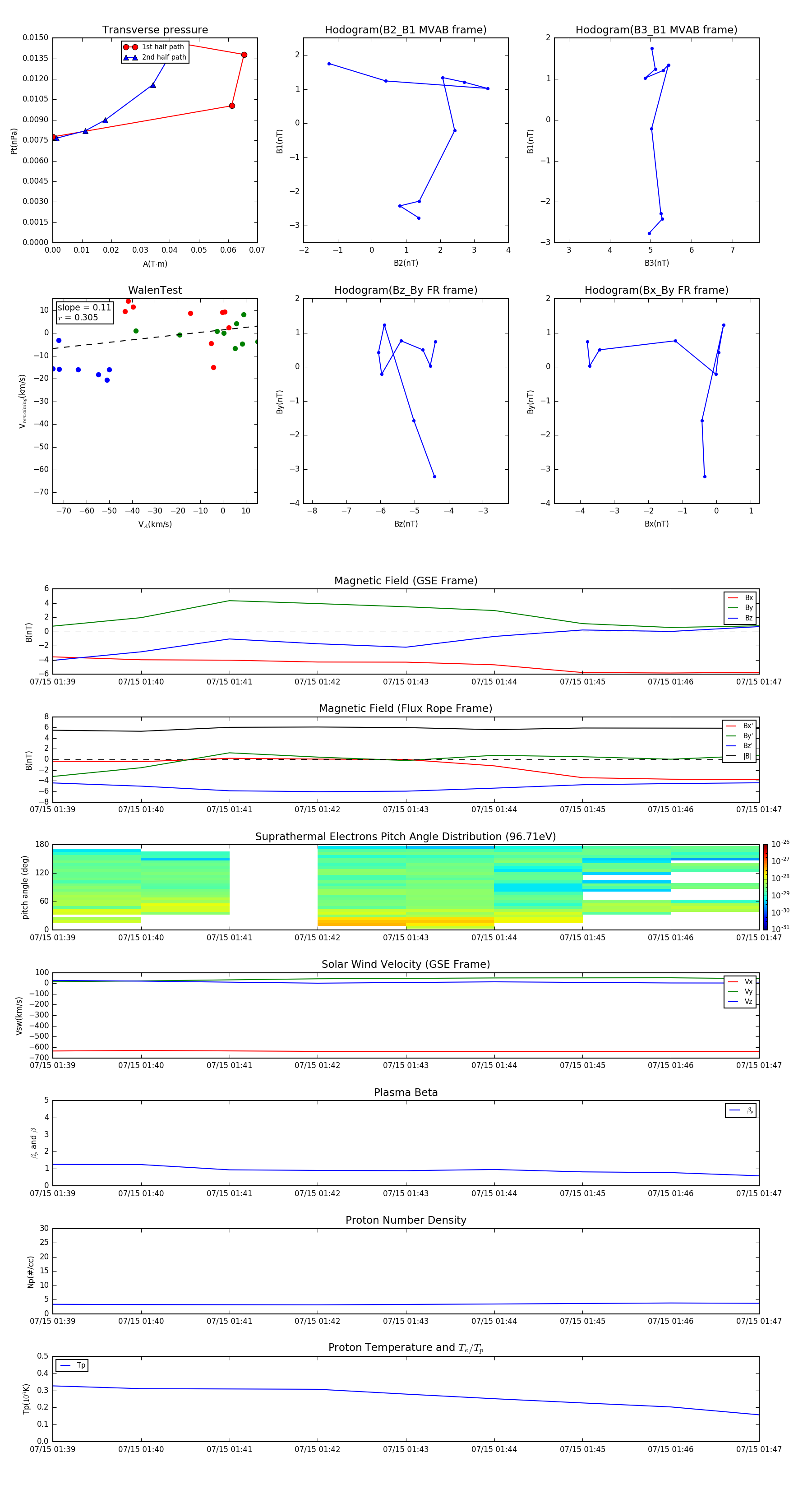Screen dimensions: 812x1489
Task: Click the pitch angle color bar scale
Action: coord(765,887)
